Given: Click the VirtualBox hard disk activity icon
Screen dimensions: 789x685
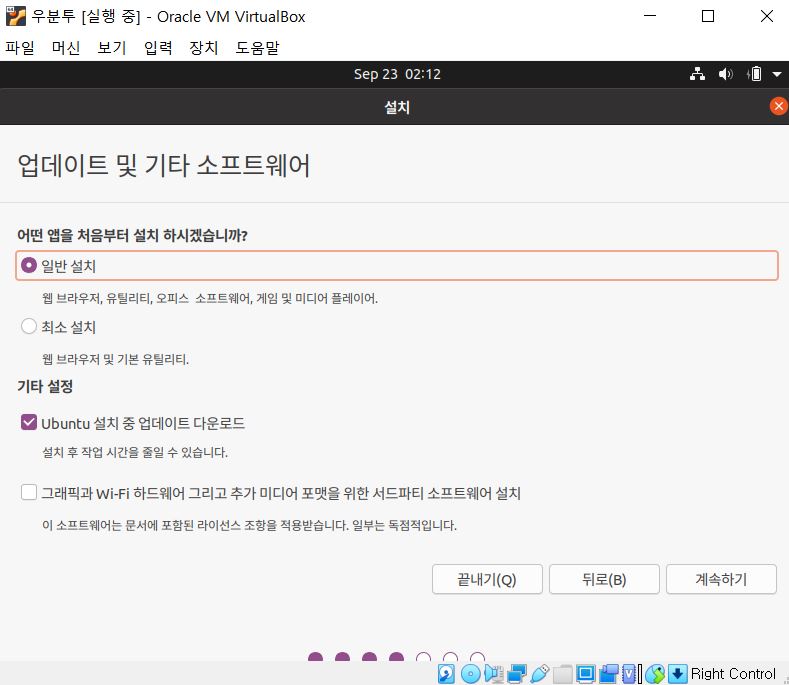Looking at the screenshot, I should (x=446, y=674).
